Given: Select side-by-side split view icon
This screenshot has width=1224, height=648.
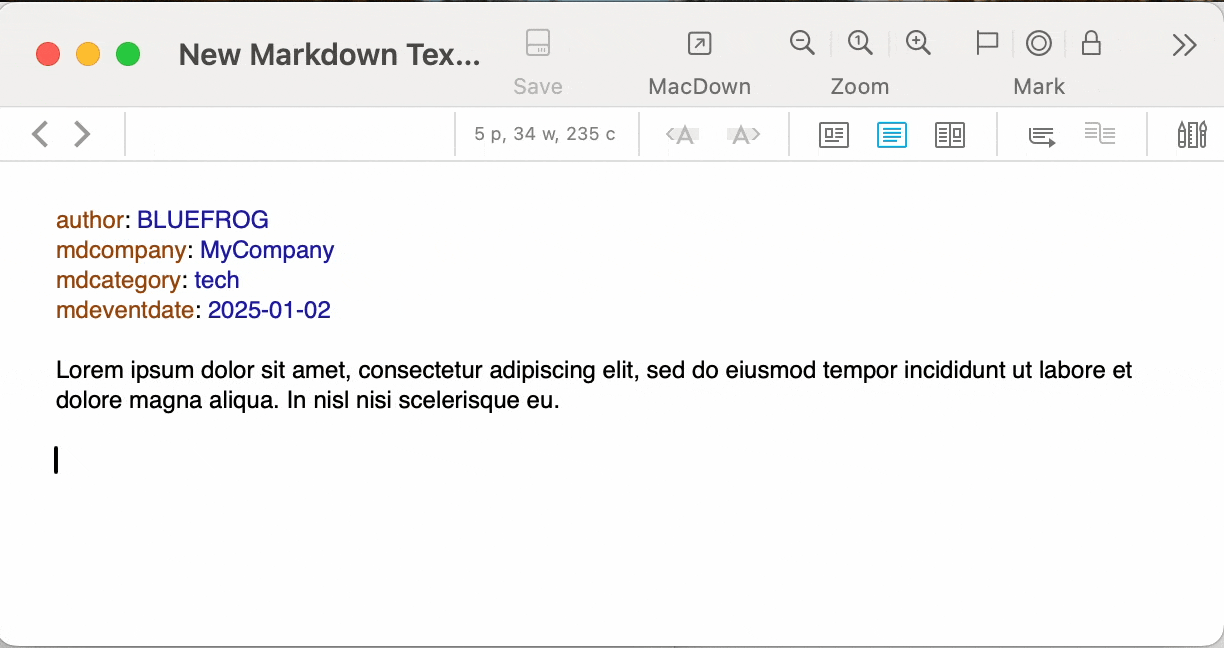Looking at the screenshot, I should [950, 135].
